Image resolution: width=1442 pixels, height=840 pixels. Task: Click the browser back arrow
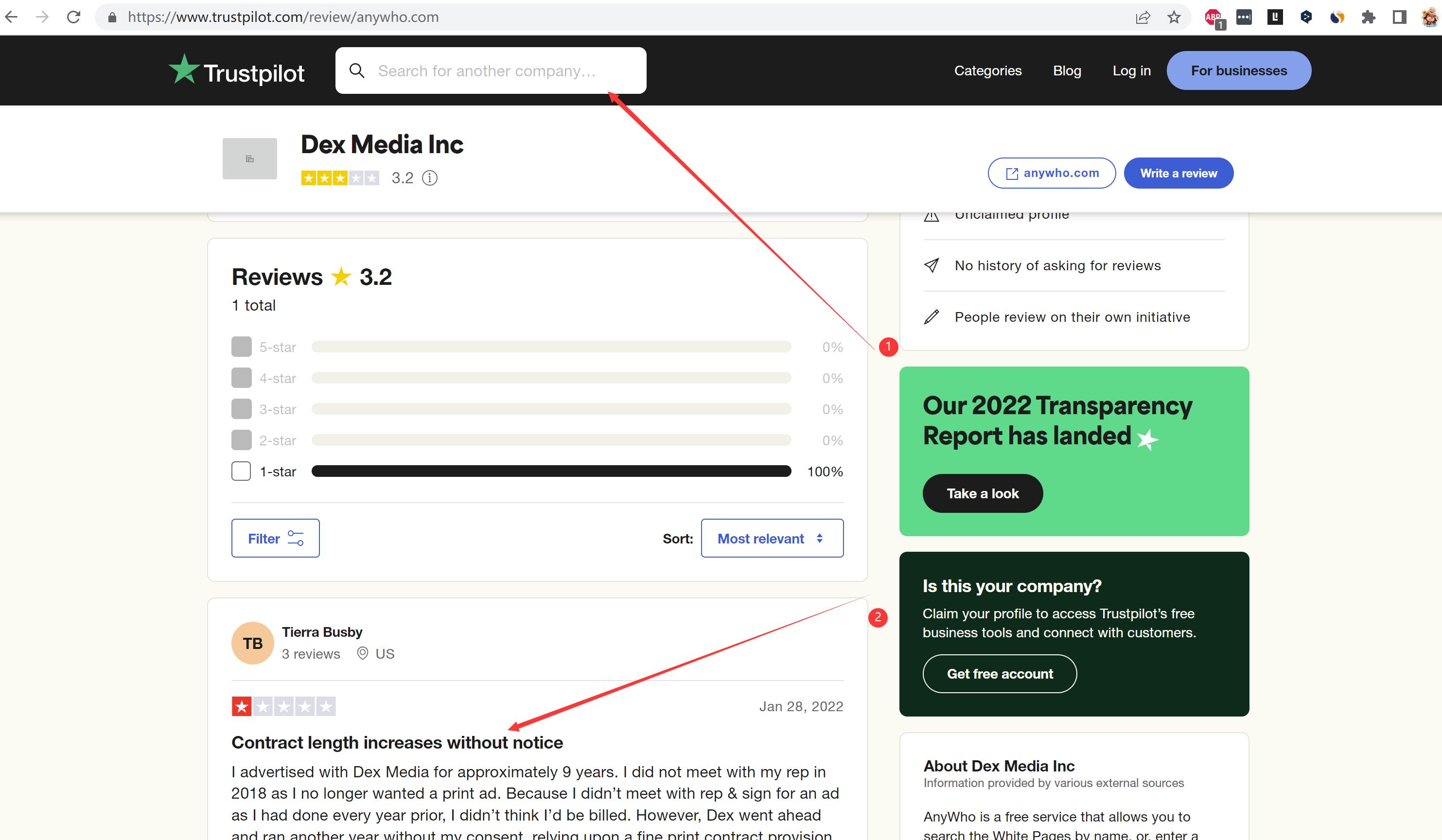12,17
